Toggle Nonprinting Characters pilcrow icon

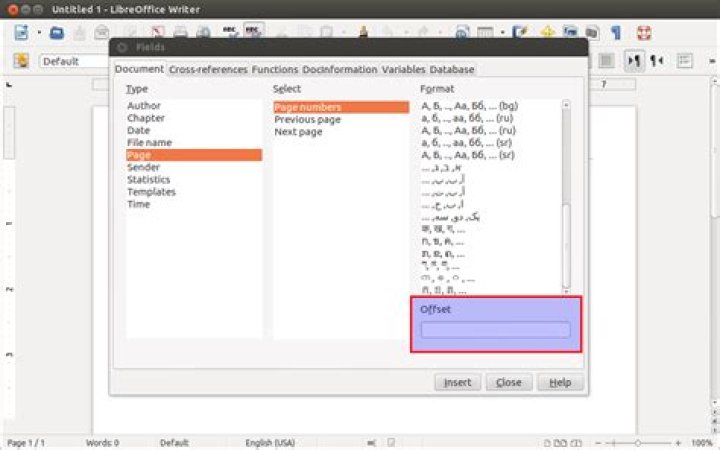pos(616,33)
